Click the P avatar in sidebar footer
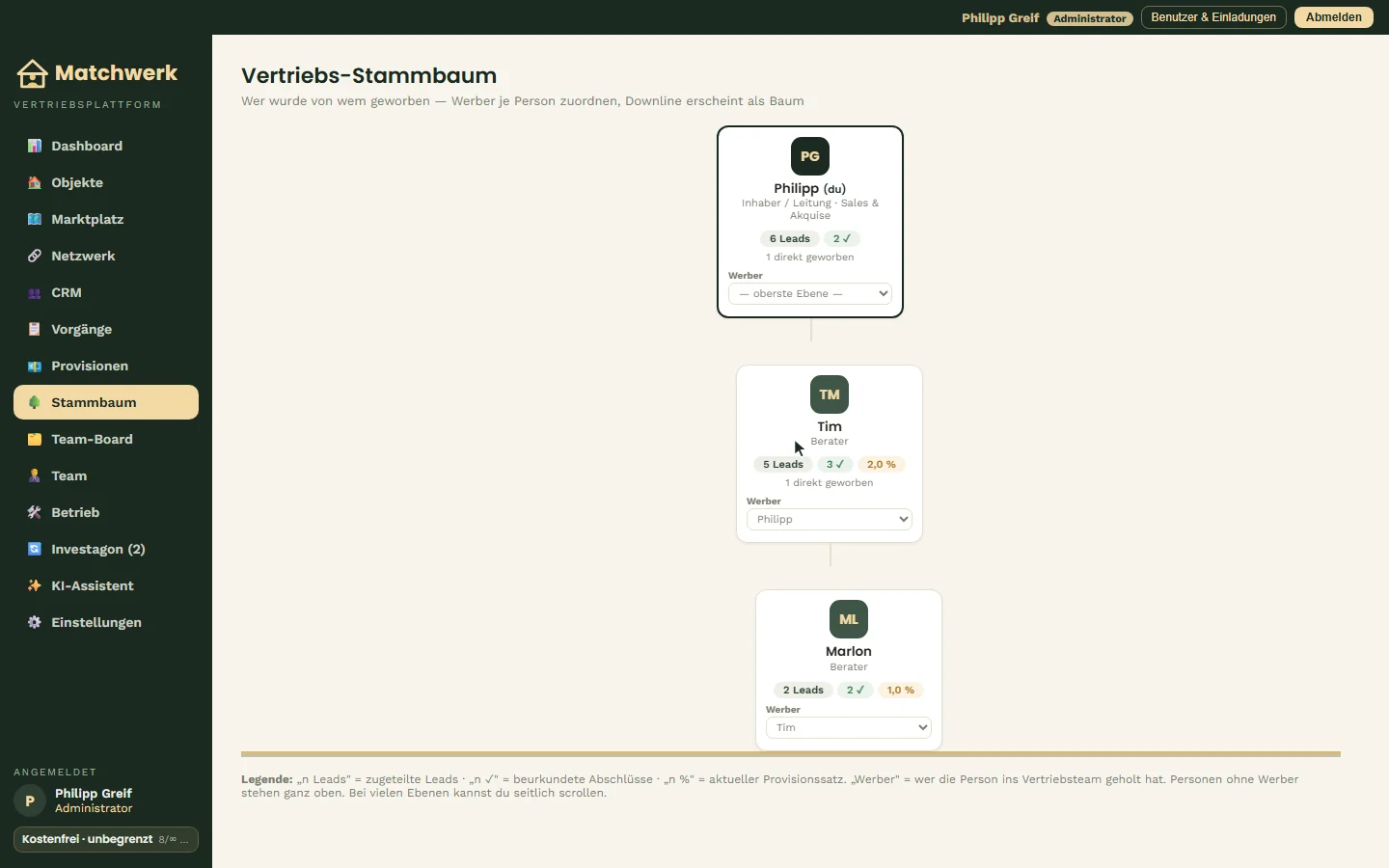 tap(30, 800)
